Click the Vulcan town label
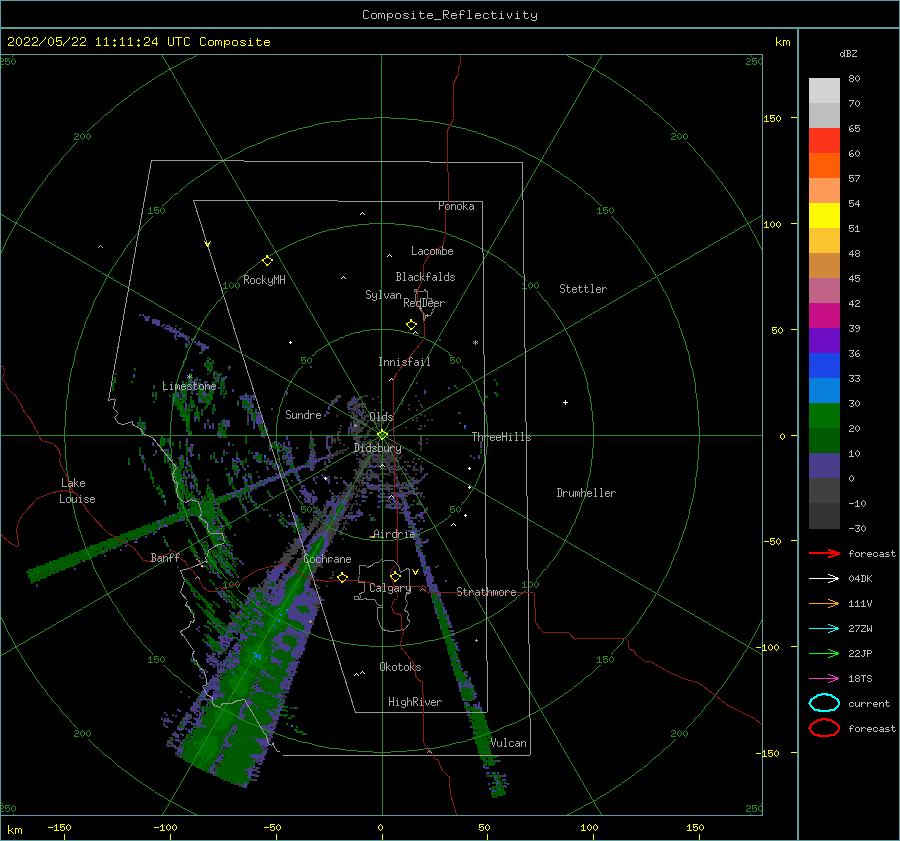Viewport: 900px width, 841px height. (508, 743)
